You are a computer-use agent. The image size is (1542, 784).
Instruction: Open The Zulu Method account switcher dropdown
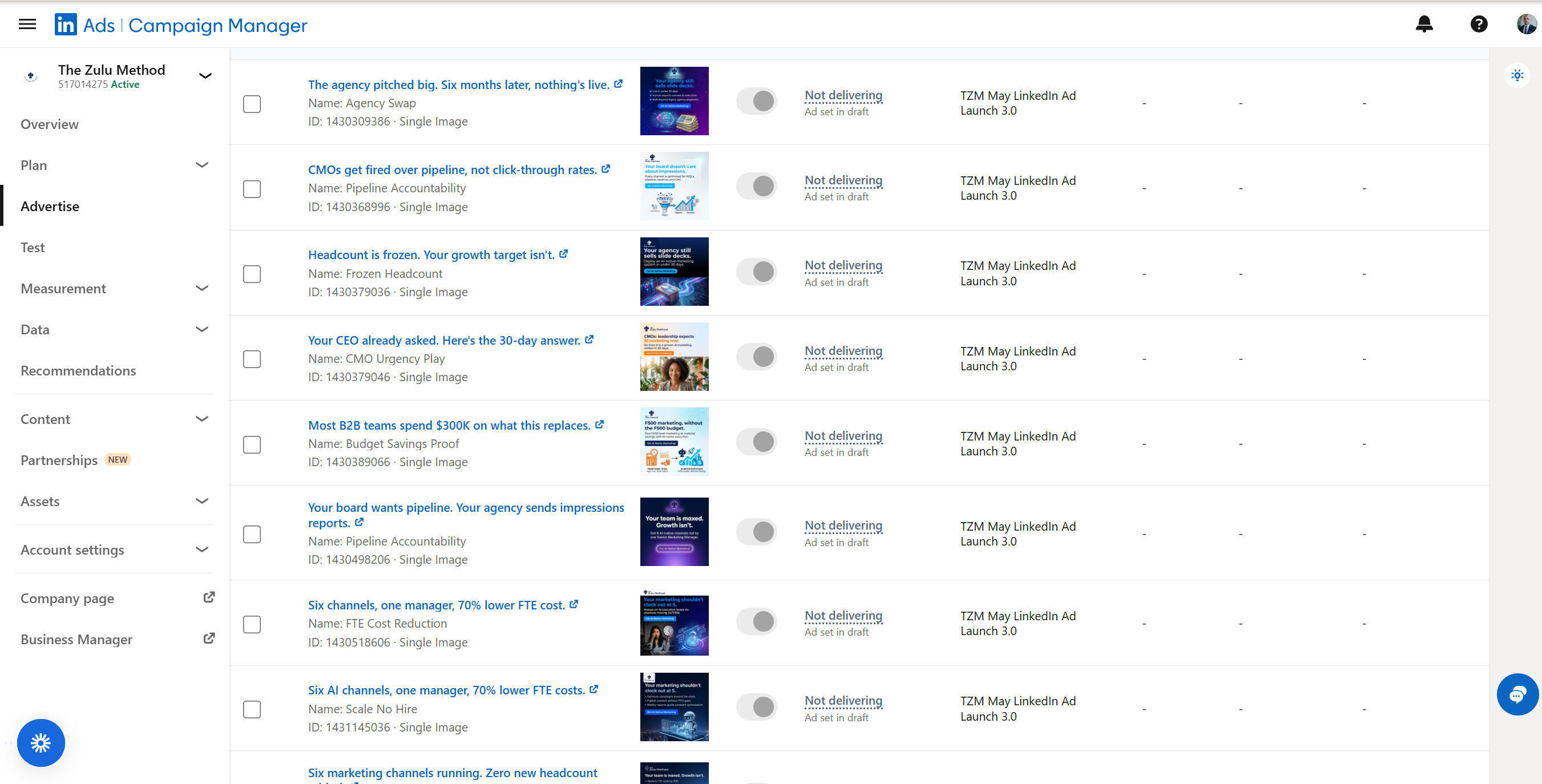coord(205,75)
